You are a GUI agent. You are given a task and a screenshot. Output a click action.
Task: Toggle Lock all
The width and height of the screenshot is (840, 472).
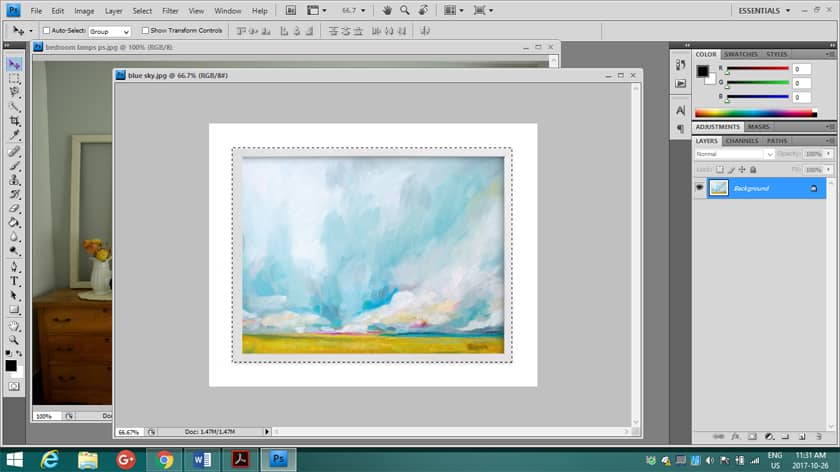pyautogui.click(x=753, y=170)
